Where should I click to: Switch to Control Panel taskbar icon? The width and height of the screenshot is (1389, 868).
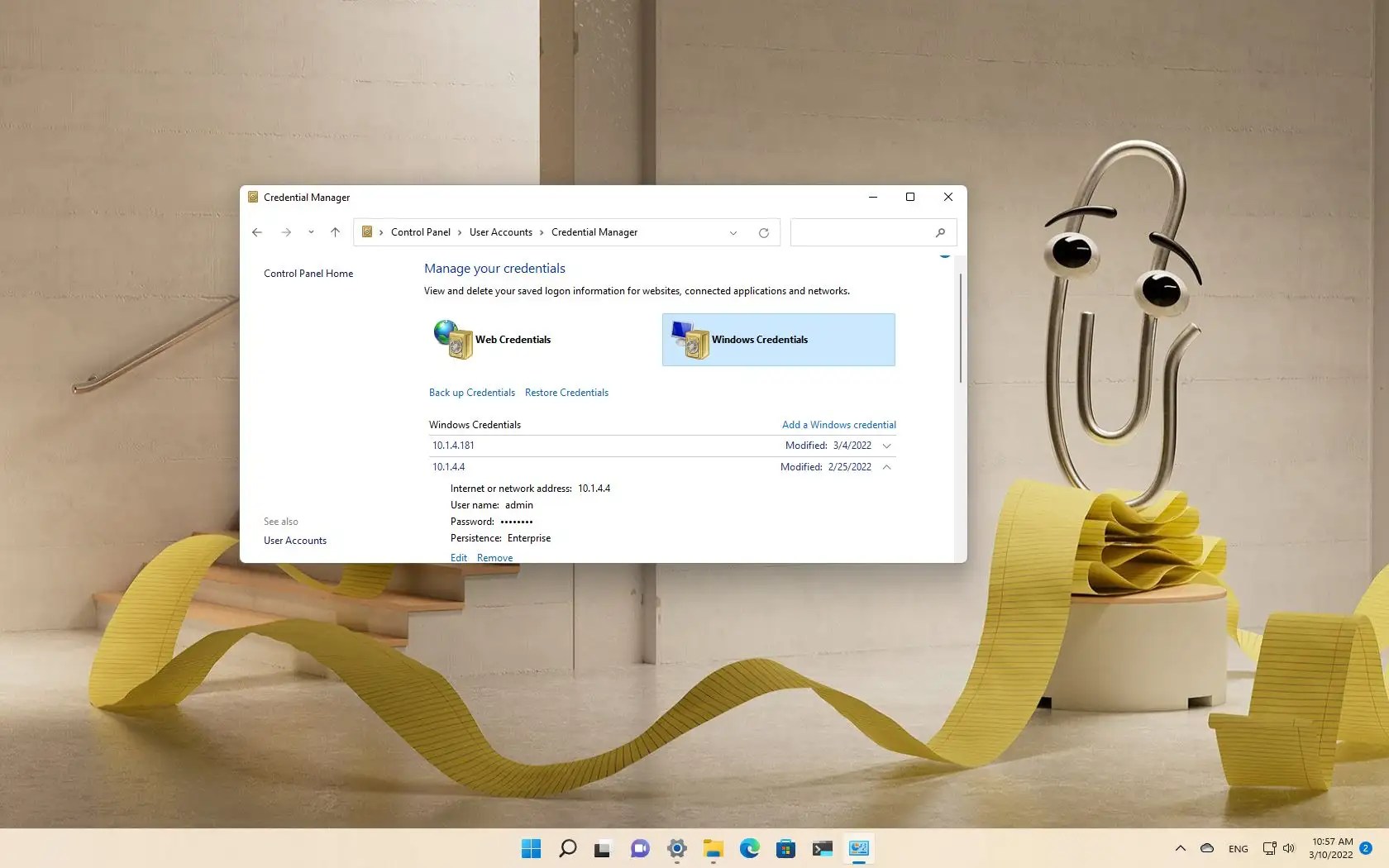(859, 848)
